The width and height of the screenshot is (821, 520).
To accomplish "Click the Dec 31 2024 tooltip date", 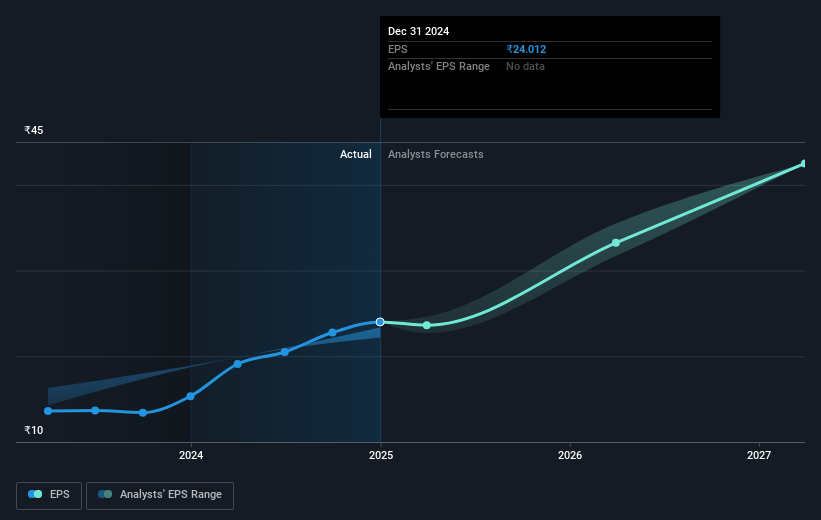I will coord(418,31).
